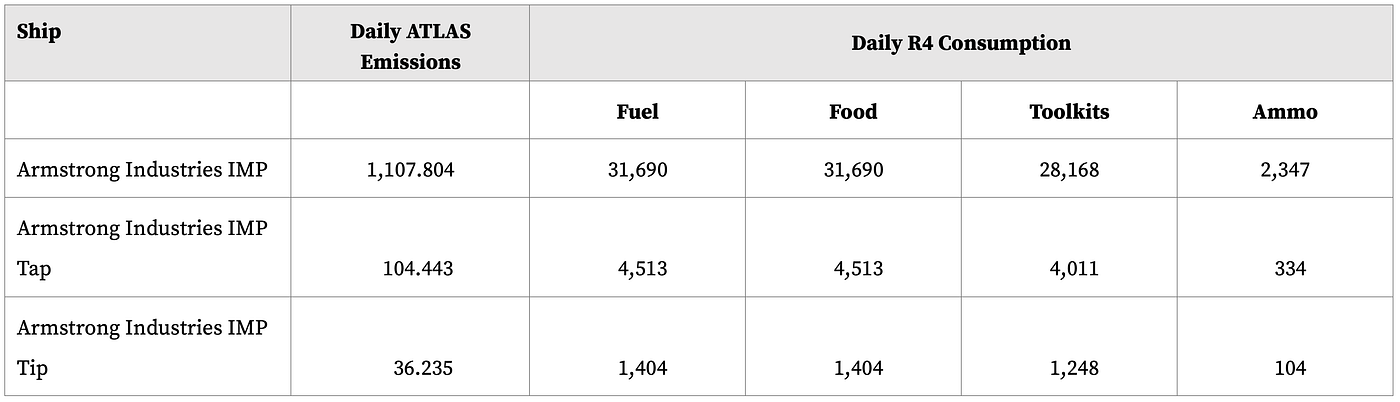
Task: Select the 4,513 value under Food
Action: click(x=858, y=268)
